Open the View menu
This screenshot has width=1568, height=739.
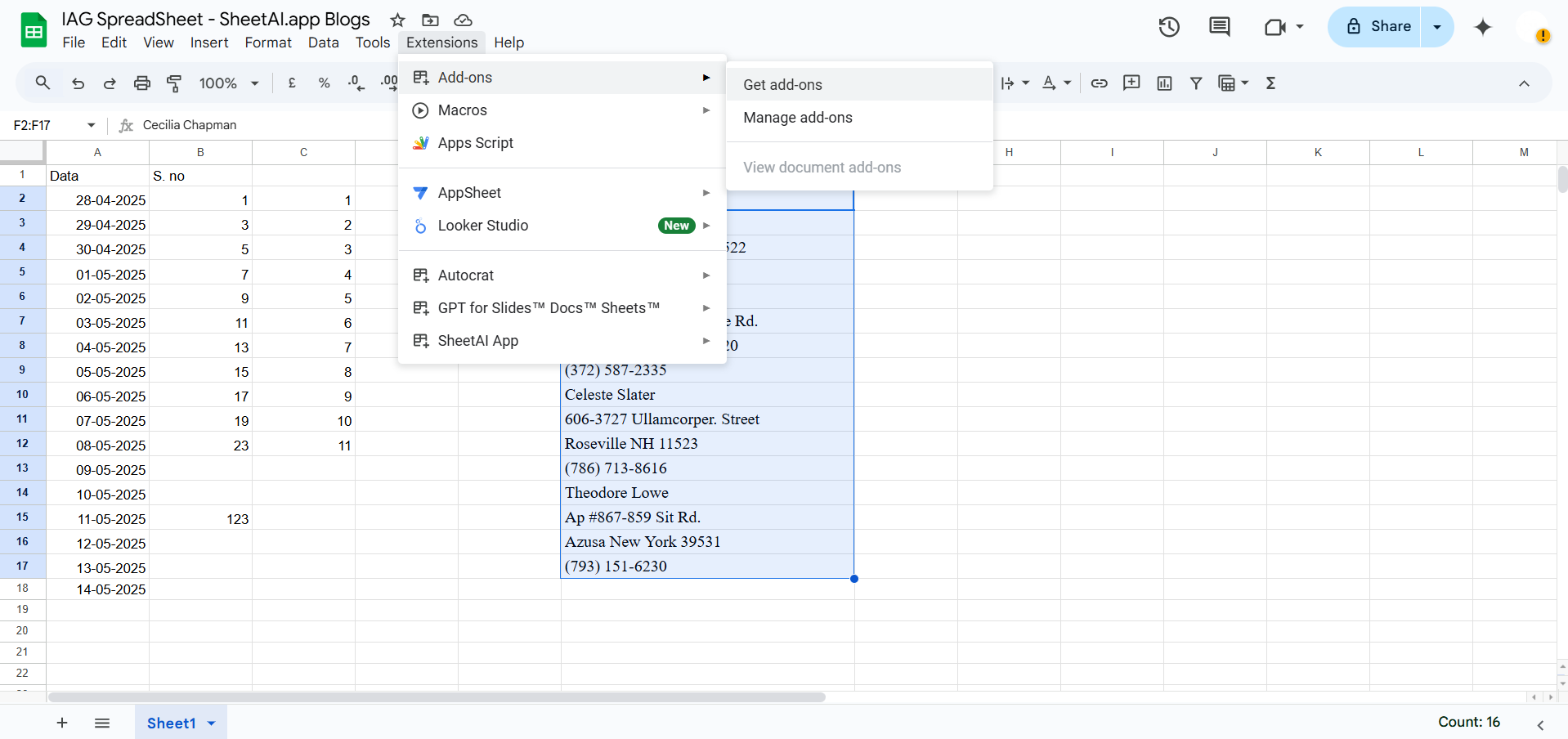(x=159, y=43)
